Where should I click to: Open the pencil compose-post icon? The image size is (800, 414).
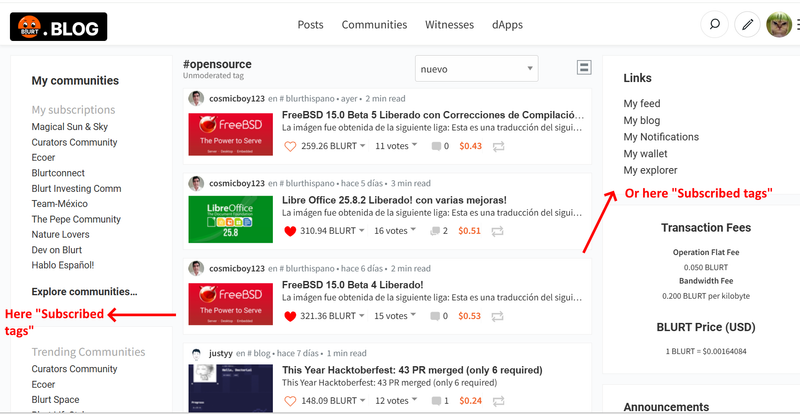coord(746,25)
